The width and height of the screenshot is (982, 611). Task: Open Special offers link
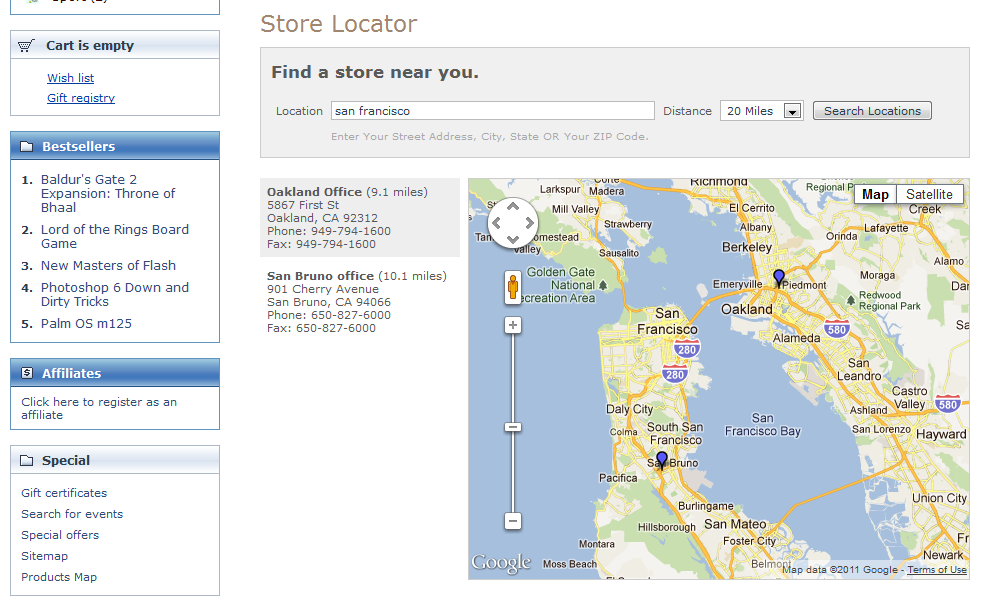[60, 535]
